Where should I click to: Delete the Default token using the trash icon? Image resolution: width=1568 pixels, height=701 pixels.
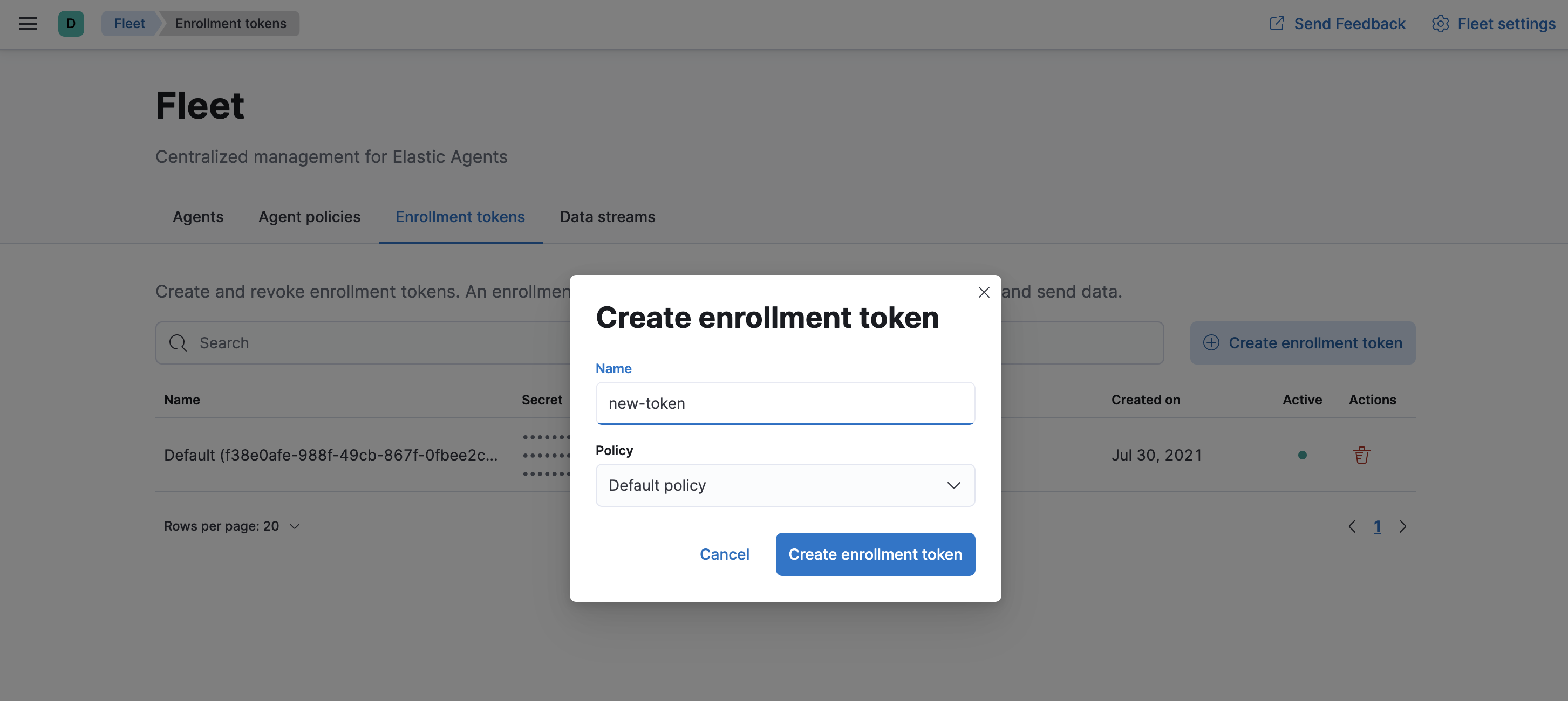[1362, 455]
